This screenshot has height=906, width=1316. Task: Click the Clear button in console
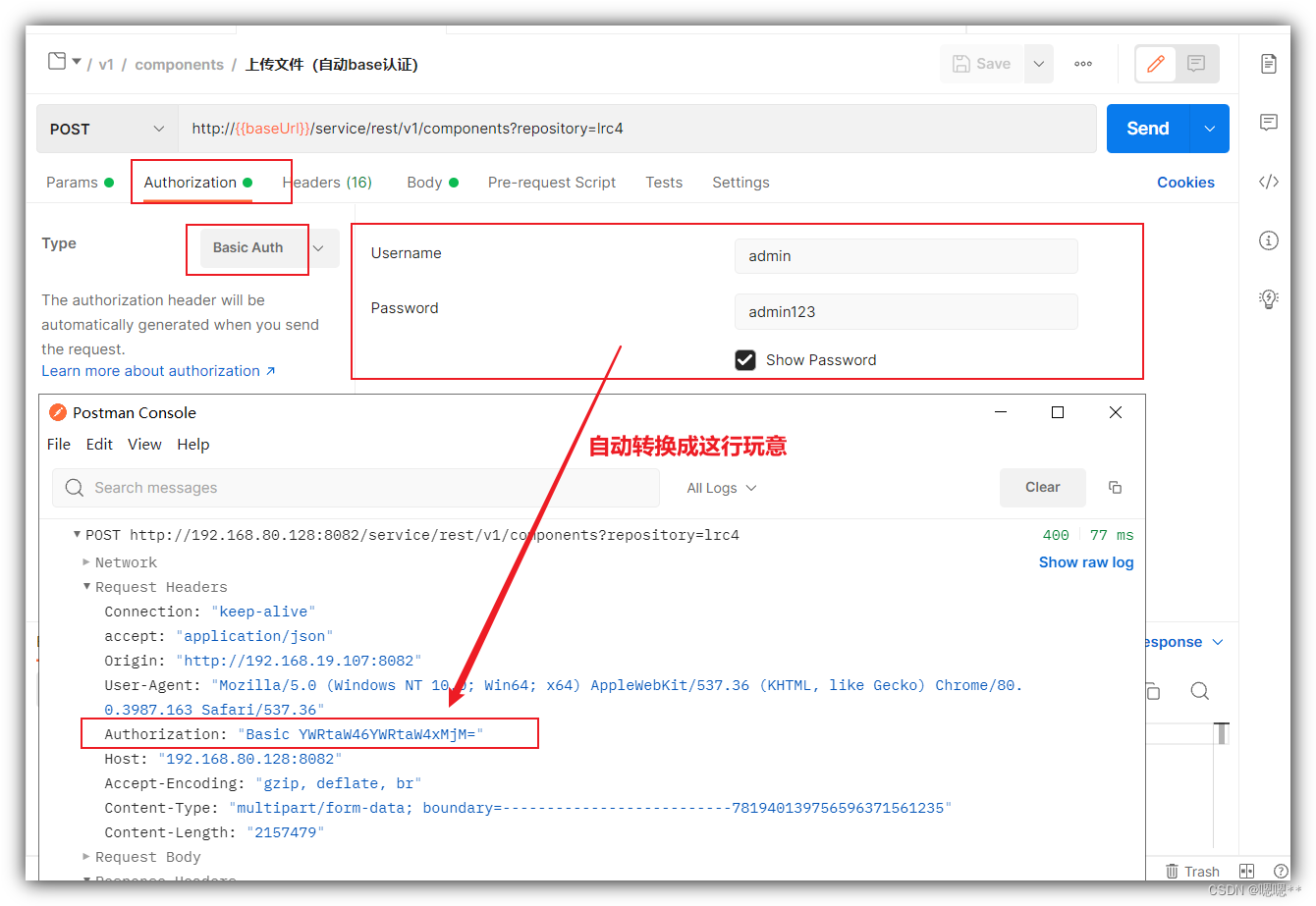click(1043, 488)
